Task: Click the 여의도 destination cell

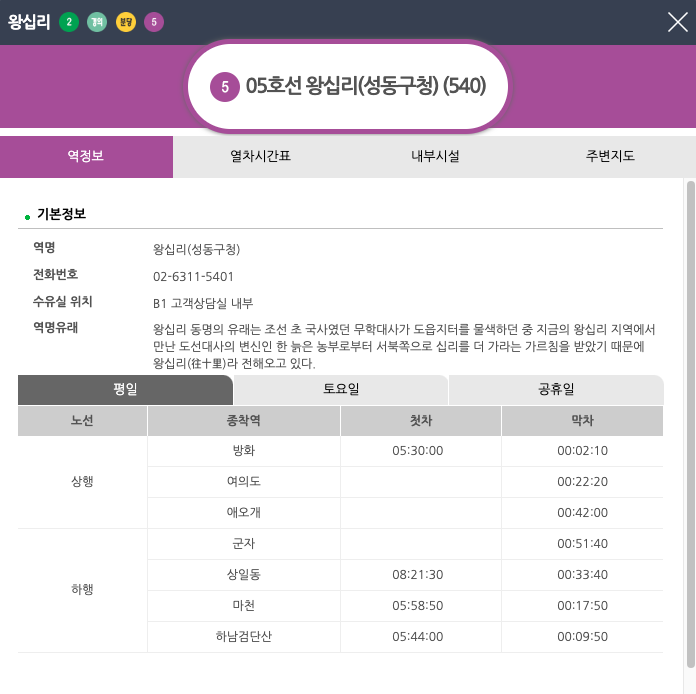Action: tap(244, 482)
